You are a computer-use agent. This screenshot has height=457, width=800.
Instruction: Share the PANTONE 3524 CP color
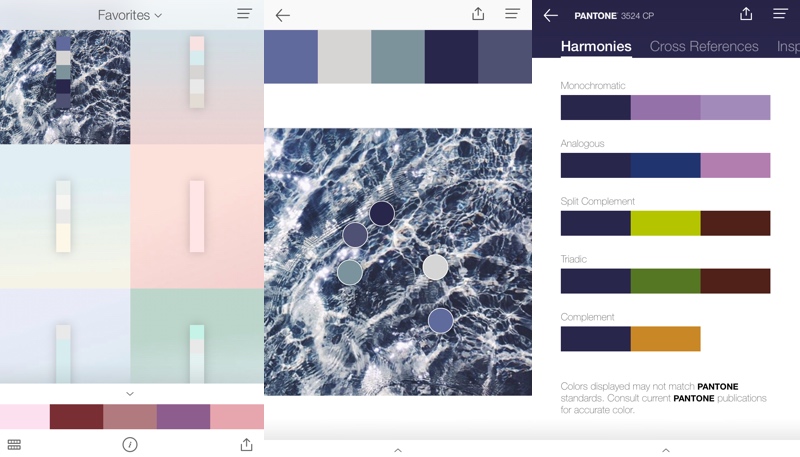746,14
